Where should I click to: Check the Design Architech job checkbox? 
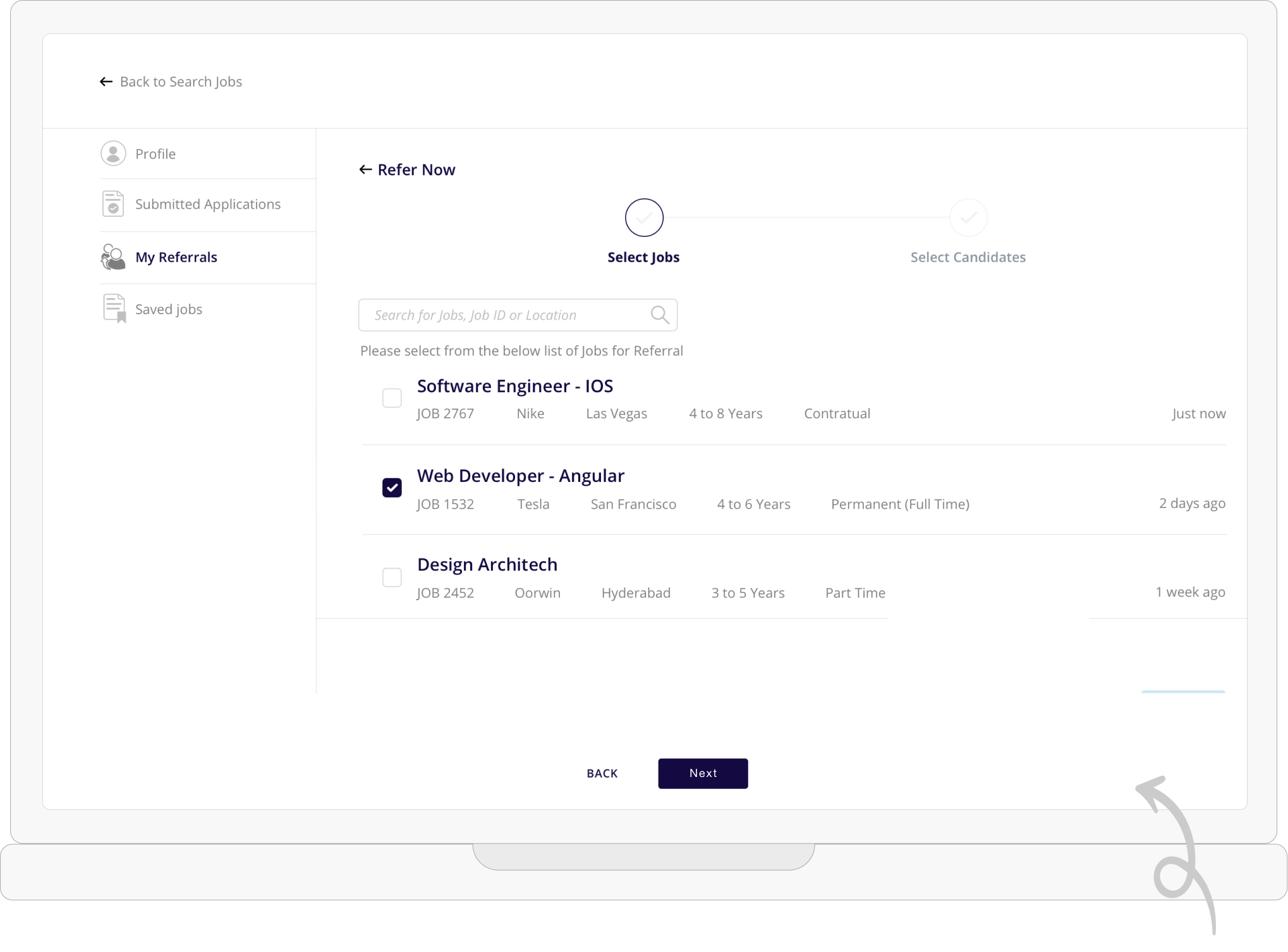pos(392,577)
